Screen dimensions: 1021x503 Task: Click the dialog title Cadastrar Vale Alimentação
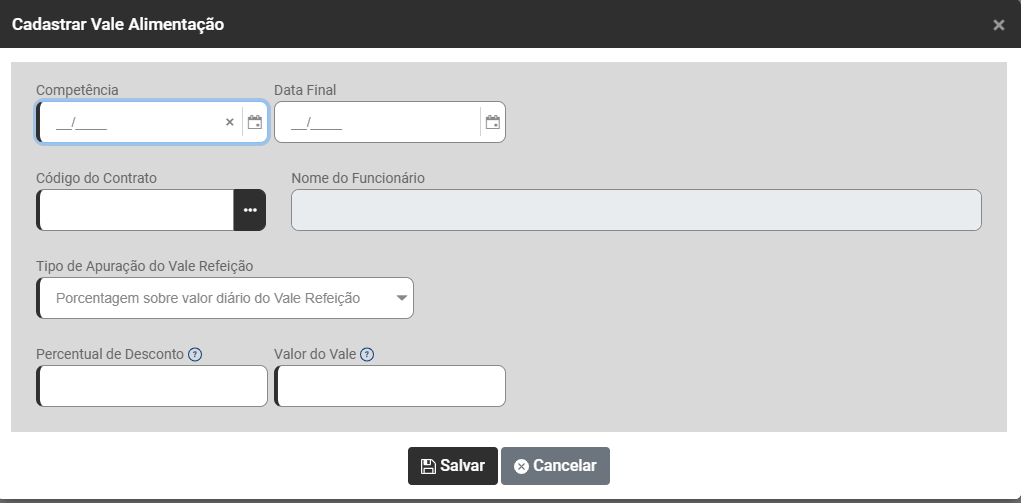[x=118, y=24]
